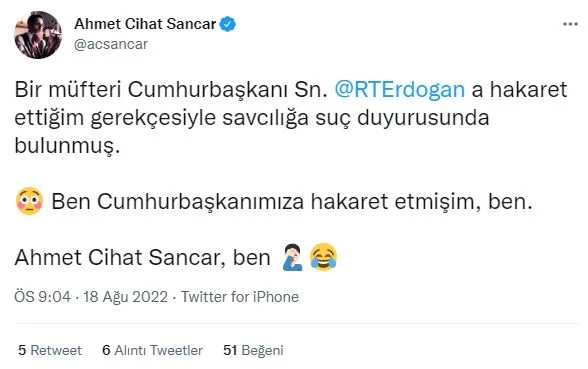Click the 18 Ağu 2022 date
The image size is (588, 369).
[x=125, y=297]
